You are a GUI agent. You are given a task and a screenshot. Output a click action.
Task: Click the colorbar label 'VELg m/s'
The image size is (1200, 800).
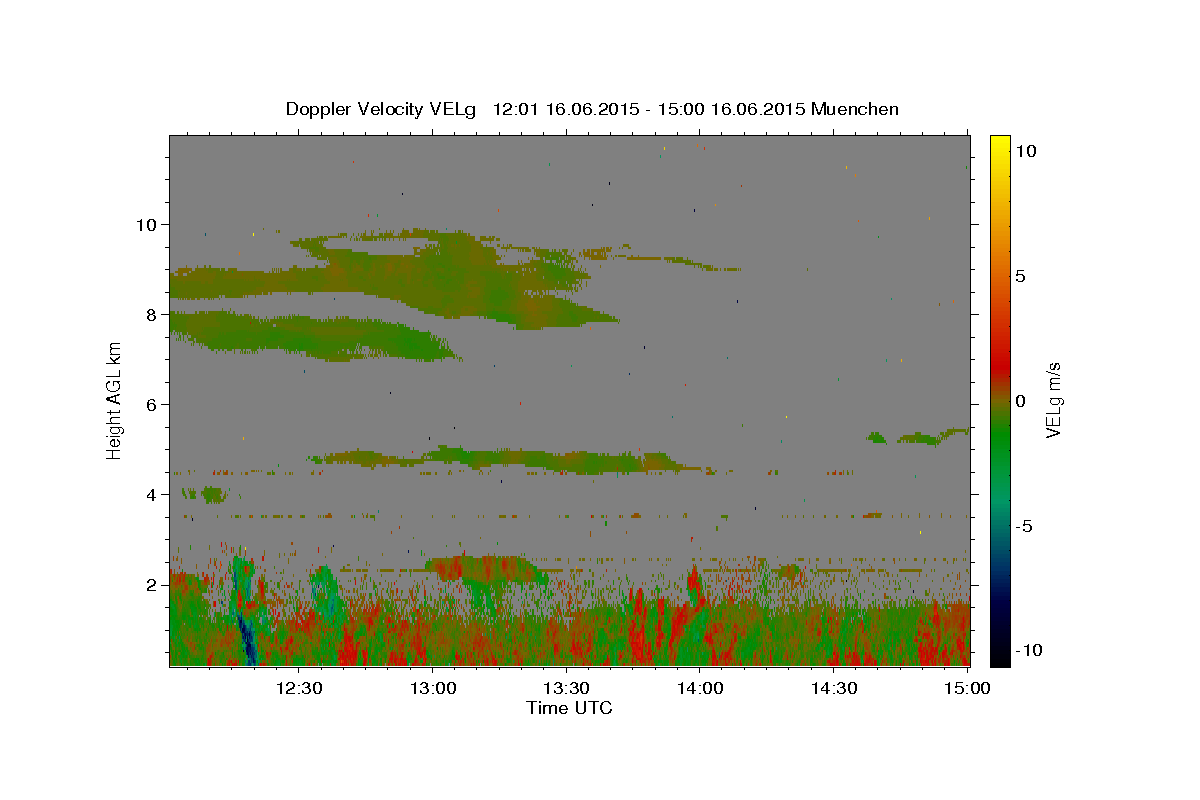pyautogui.click(x=1053, y=400)
